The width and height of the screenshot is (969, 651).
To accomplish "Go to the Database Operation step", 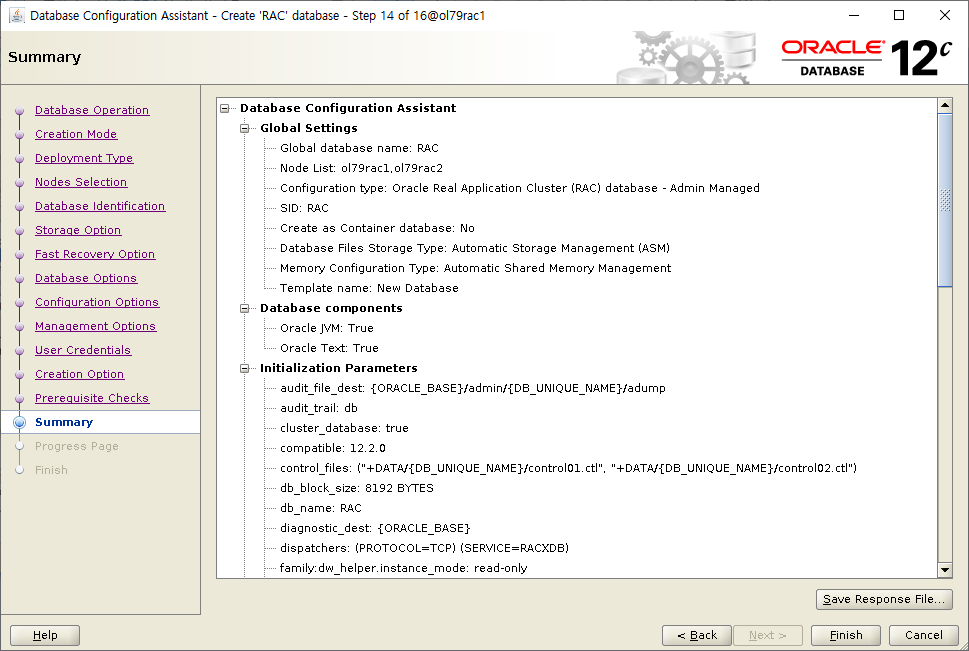I will pos(92,110).
